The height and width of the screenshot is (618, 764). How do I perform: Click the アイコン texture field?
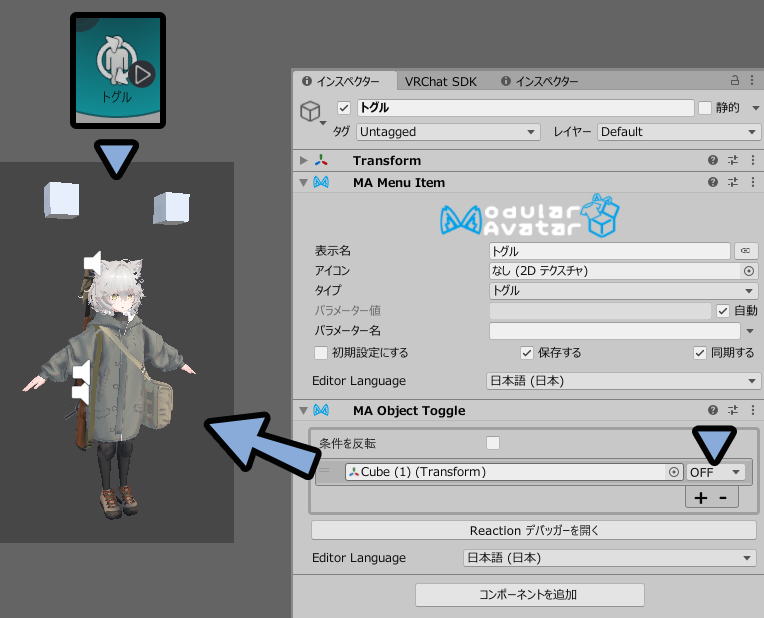tap(614, 270)
